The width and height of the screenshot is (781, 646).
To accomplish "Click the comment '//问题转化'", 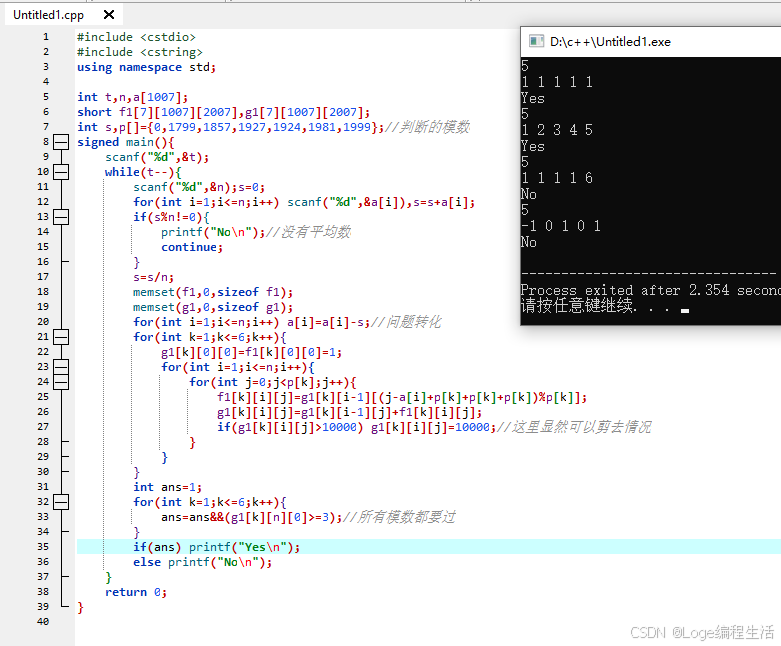I will point(406,322).
